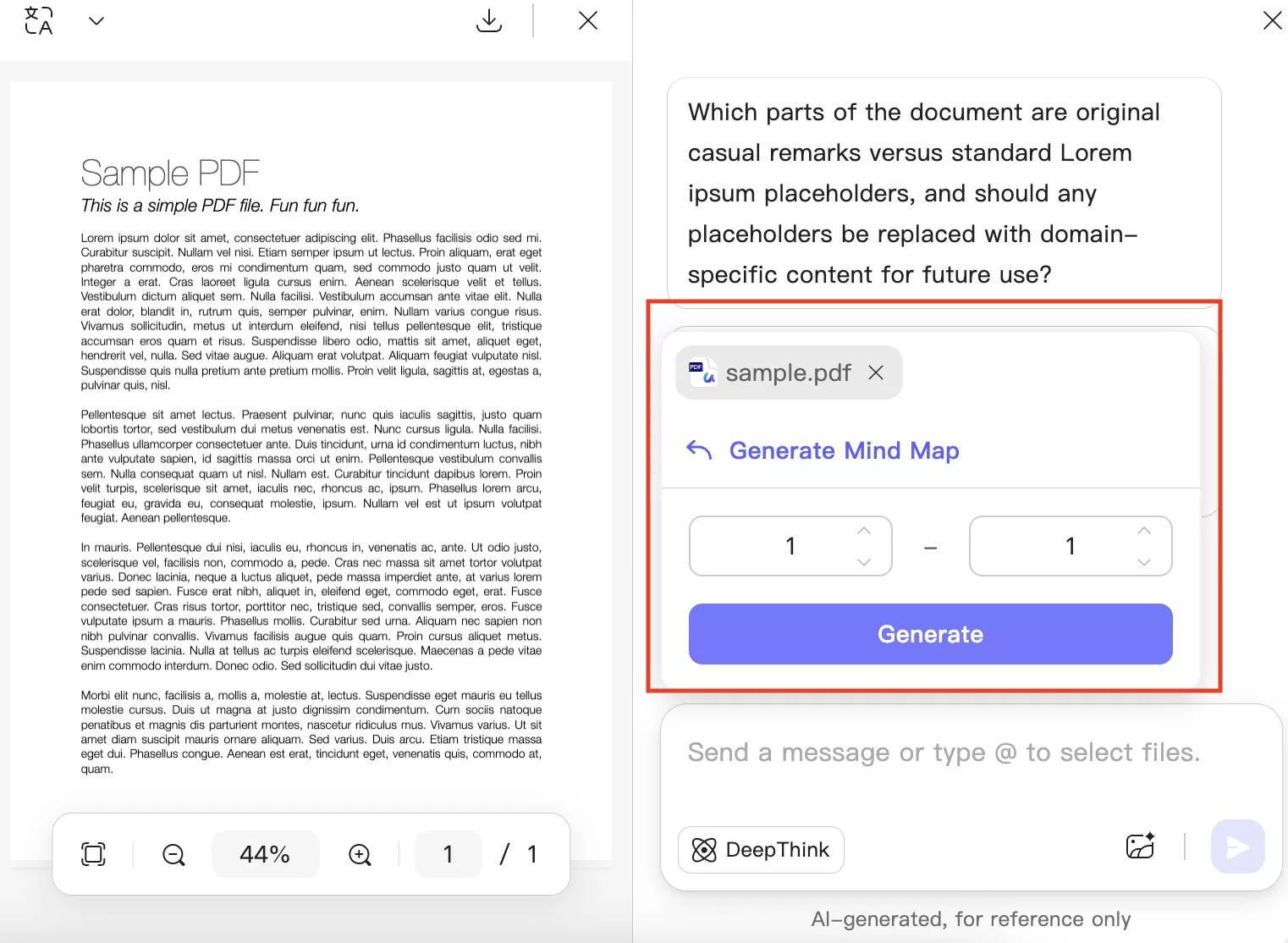This screenshot has width=1288, height=943.
Task: Decrease the end page with the down stepper
Action: tap(1144, 562)
